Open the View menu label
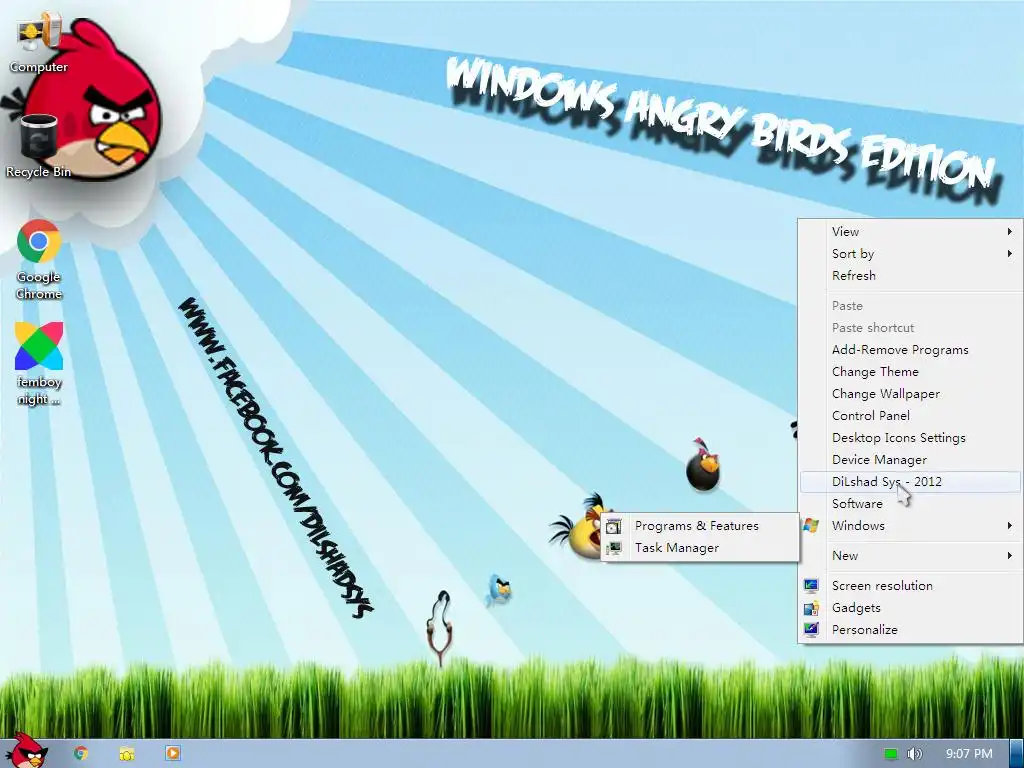Screen dimensions: 1024x768 point(845,231)
